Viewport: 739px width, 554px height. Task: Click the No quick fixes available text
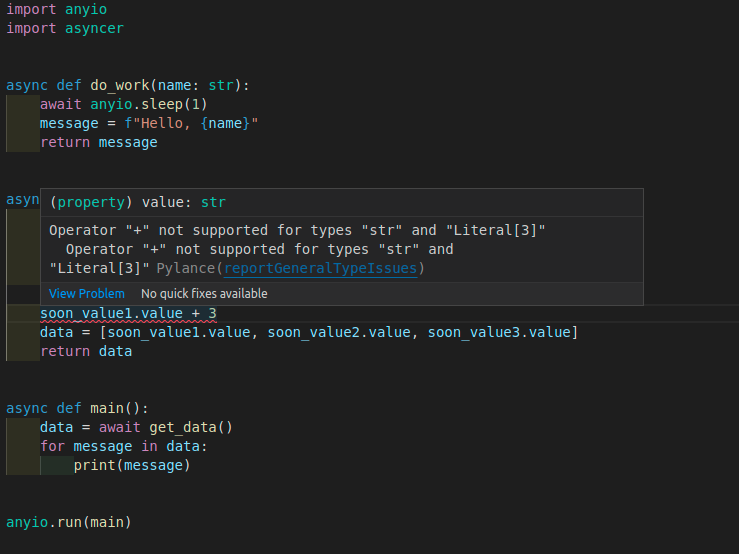tap(204, 294)
